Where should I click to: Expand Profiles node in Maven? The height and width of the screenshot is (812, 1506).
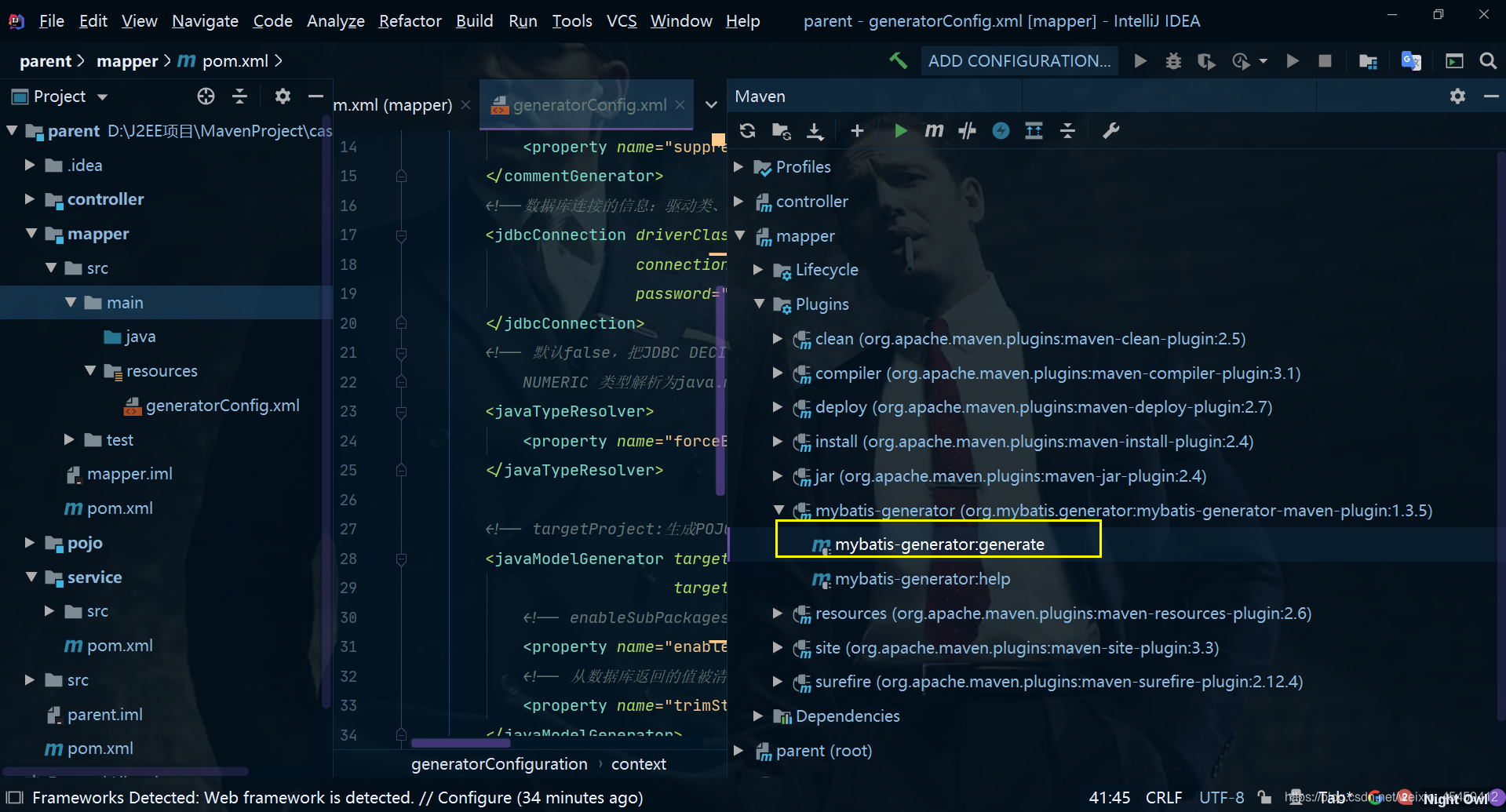(x=739, y=166)
